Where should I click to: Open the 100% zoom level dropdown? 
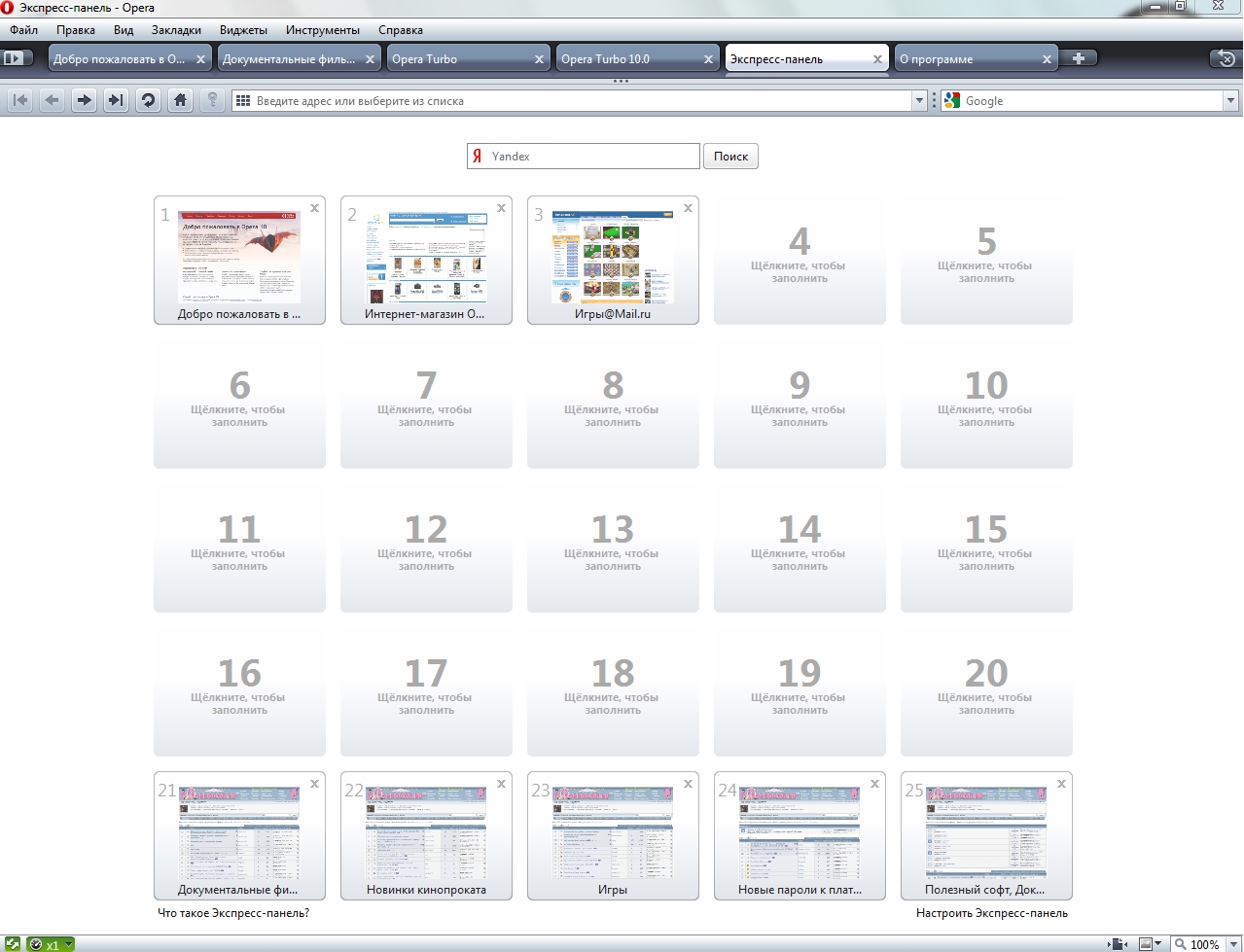[x=1205, y=944]
